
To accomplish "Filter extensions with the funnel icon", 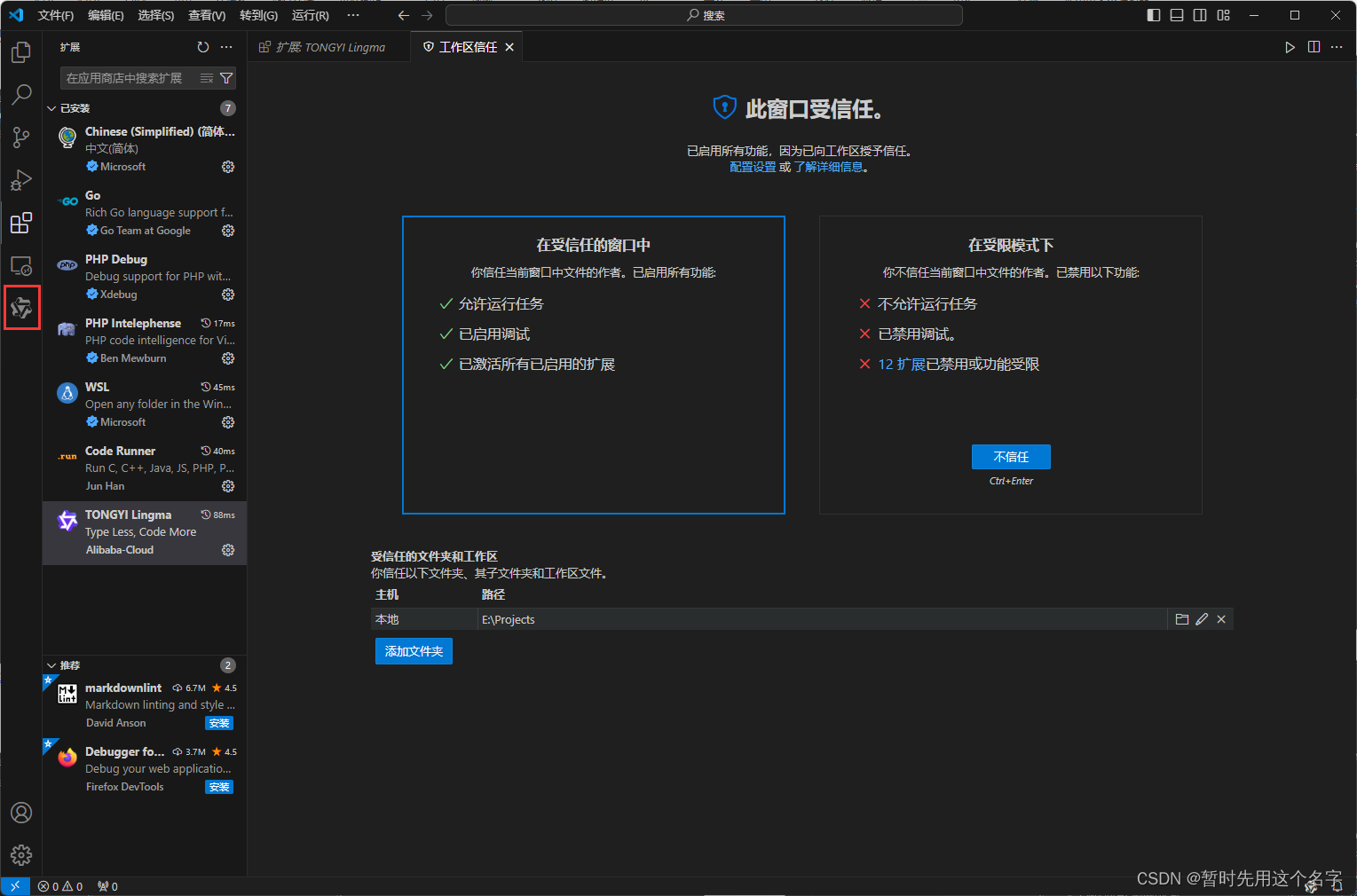I will click(x=226, y=78).
